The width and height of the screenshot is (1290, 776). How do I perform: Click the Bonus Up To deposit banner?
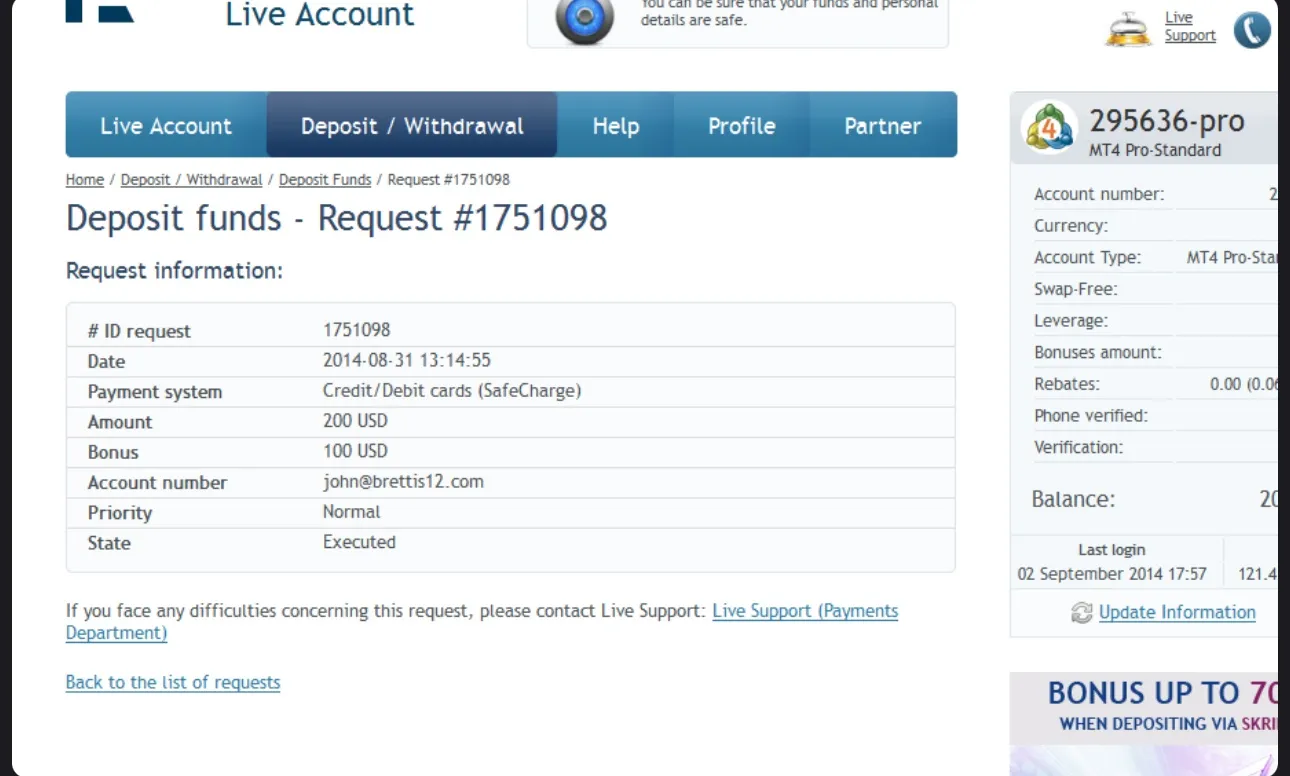[x=1144, y=724]
